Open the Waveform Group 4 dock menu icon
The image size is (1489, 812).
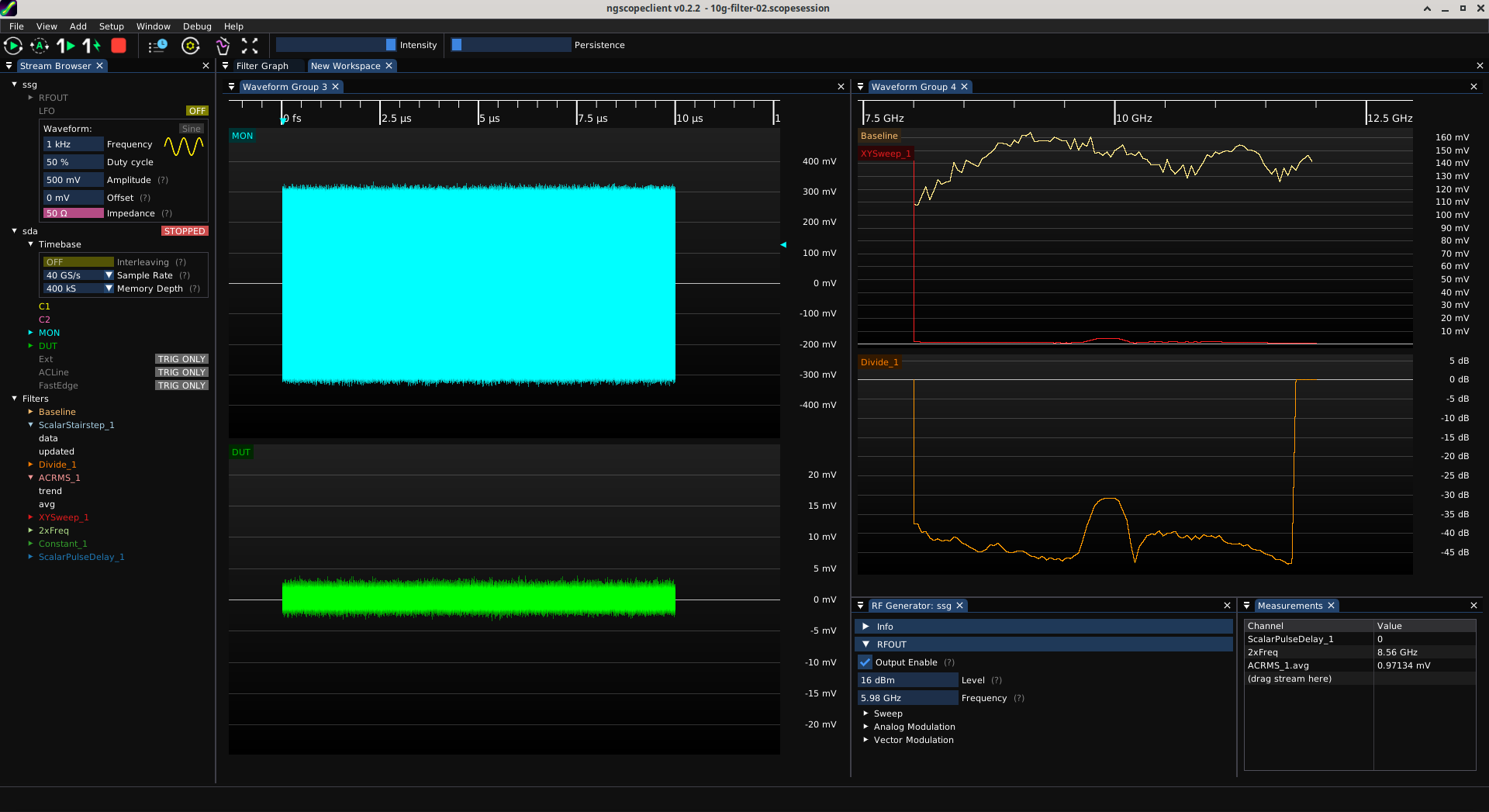(x=860, y=87)
